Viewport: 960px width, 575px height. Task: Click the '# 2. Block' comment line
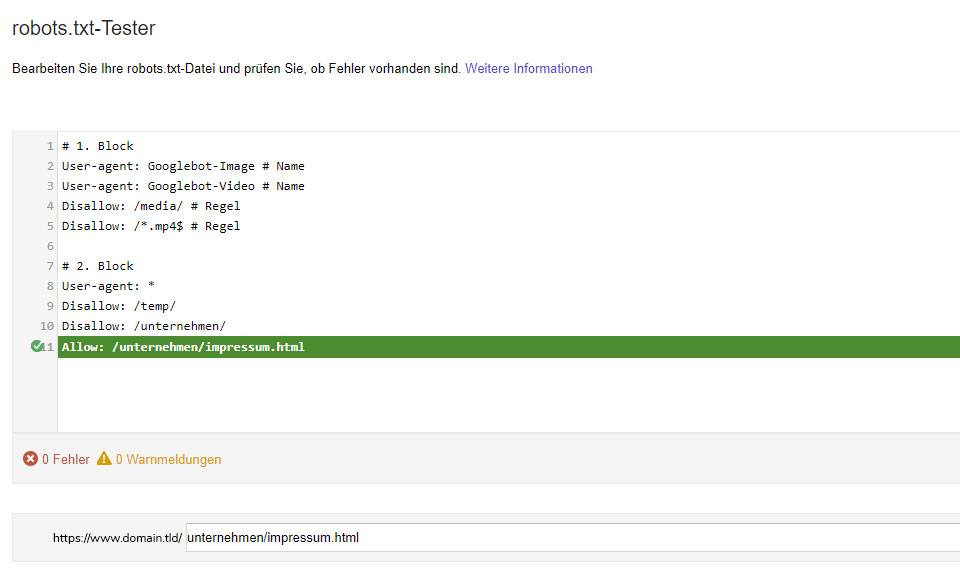point(97,266)
